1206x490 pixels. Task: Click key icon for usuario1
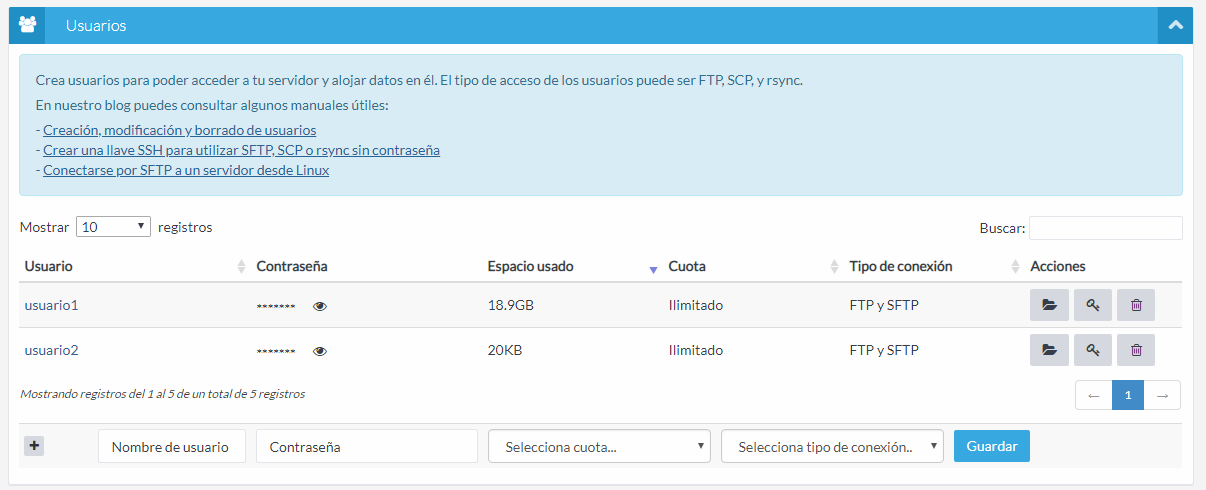(x=1093, y=305)
